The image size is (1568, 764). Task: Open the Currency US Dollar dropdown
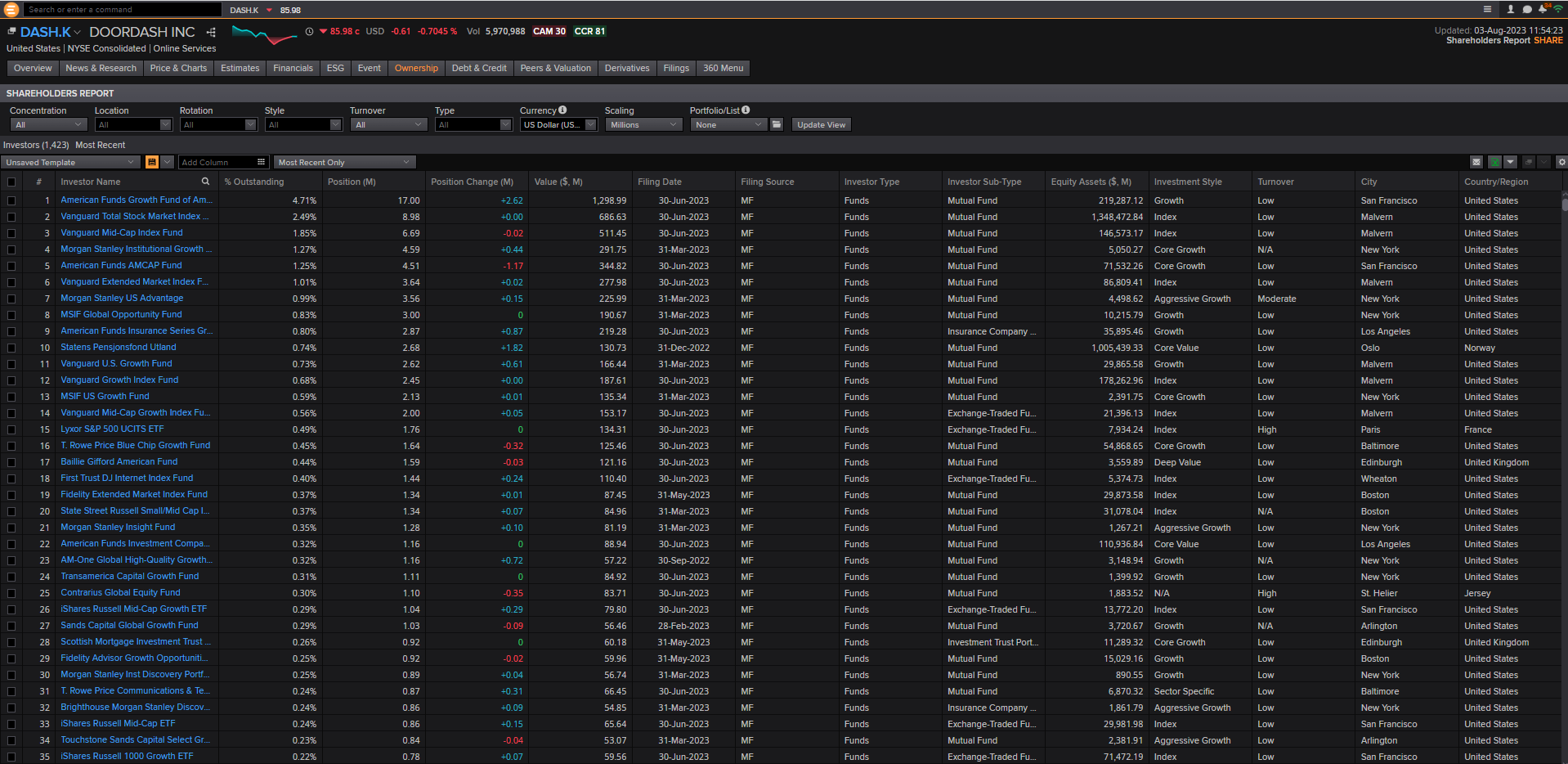click(558, 124)
